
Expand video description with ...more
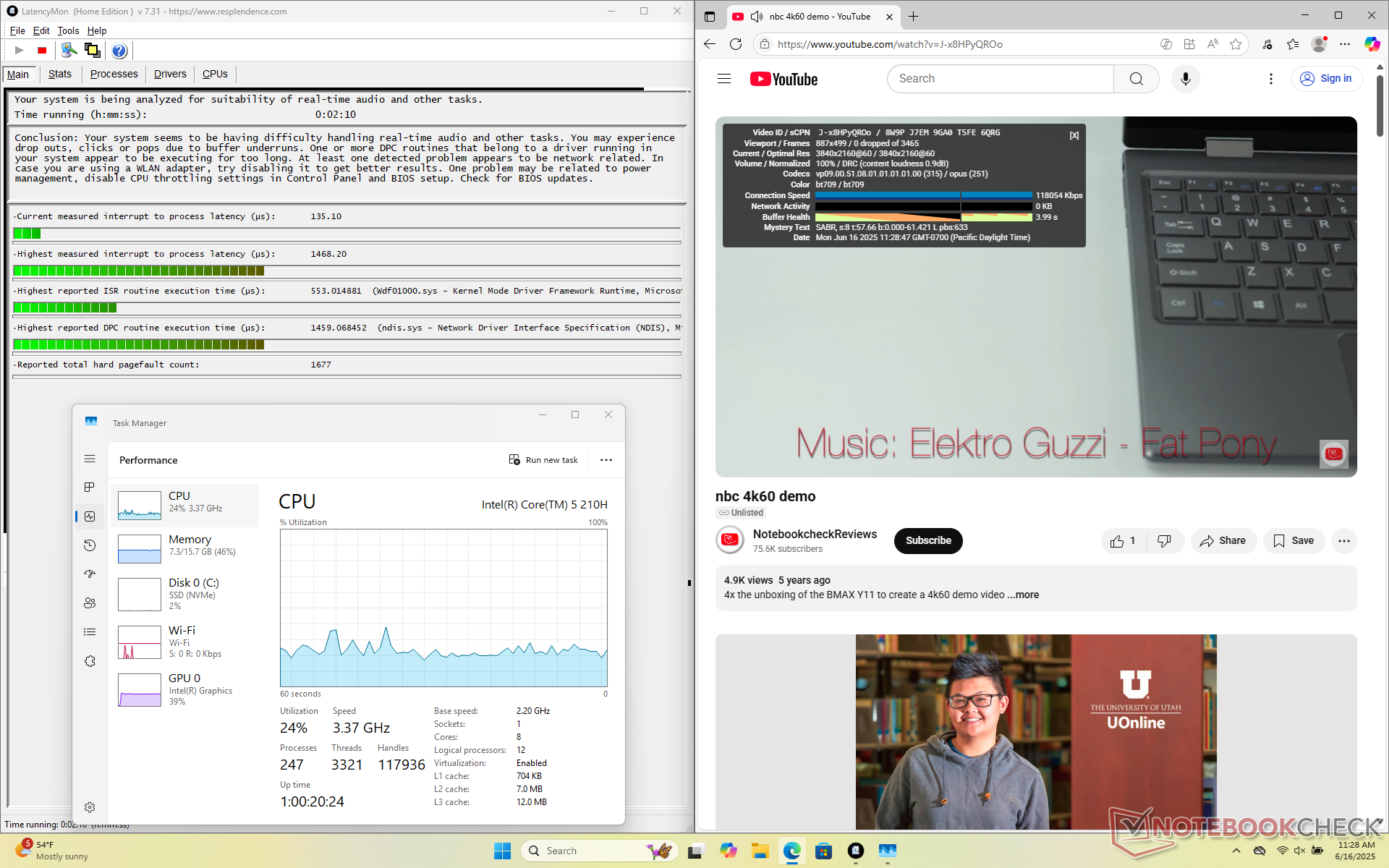pyautogui.click(x=1023, y=595)
